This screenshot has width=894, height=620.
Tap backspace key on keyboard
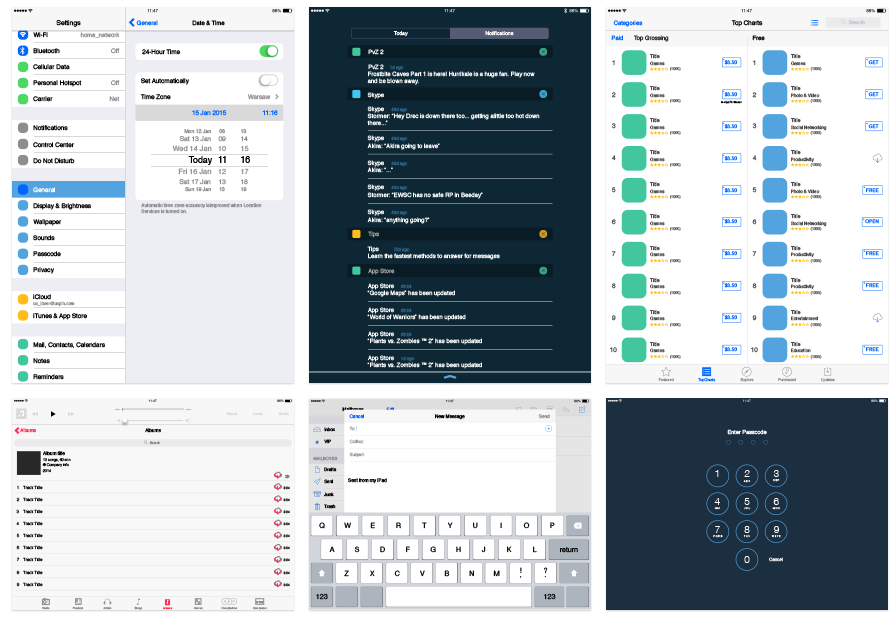[577, 525]
